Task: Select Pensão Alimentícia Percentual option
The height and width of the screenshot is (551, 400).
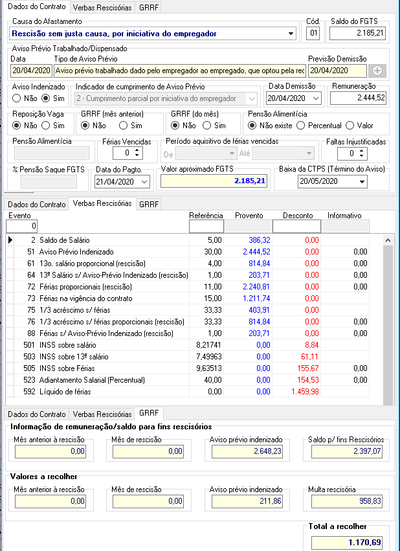Action: pyautogui.click(x=301, y=125)
